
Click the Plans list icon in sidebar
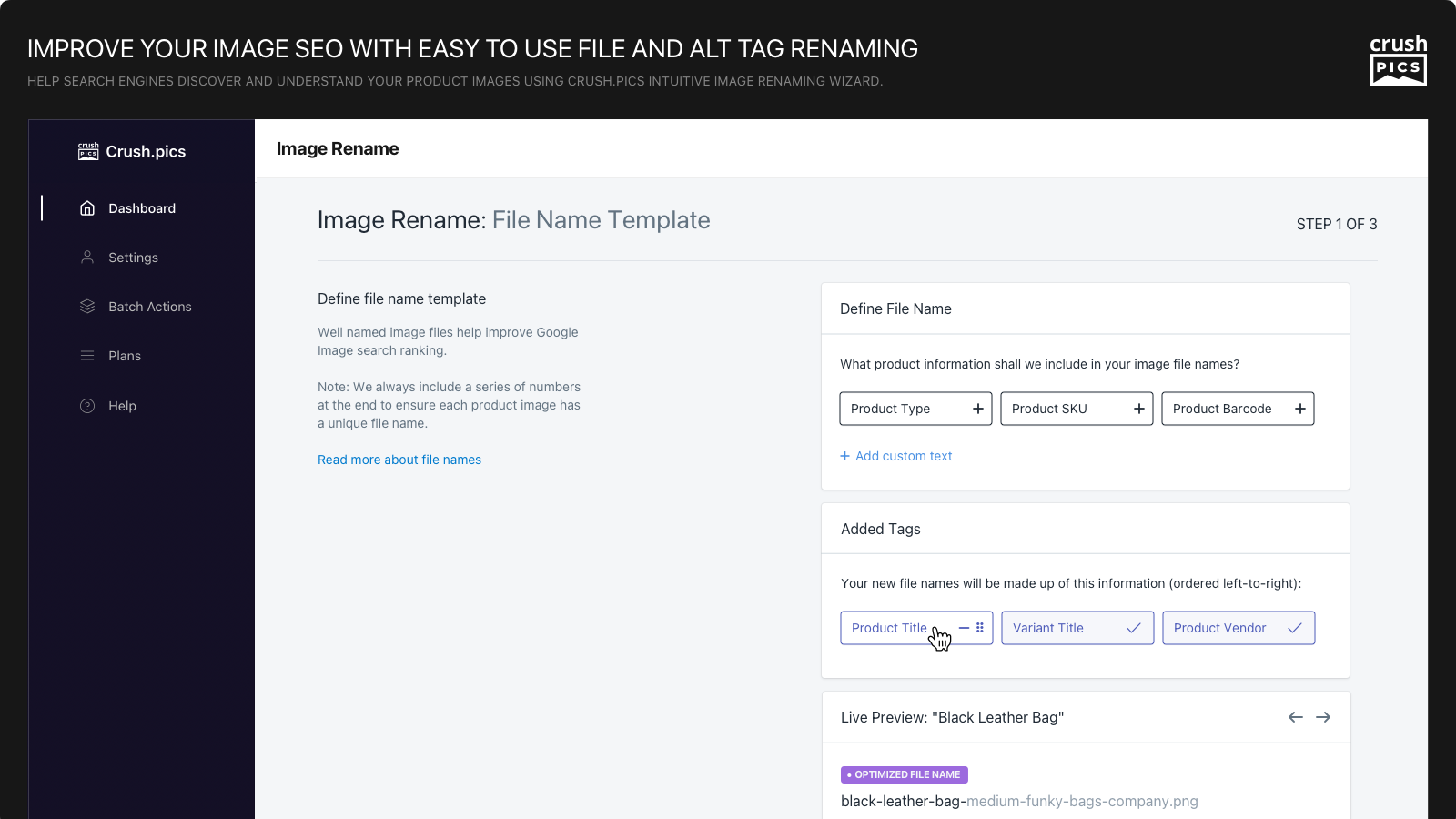[87, 356]
